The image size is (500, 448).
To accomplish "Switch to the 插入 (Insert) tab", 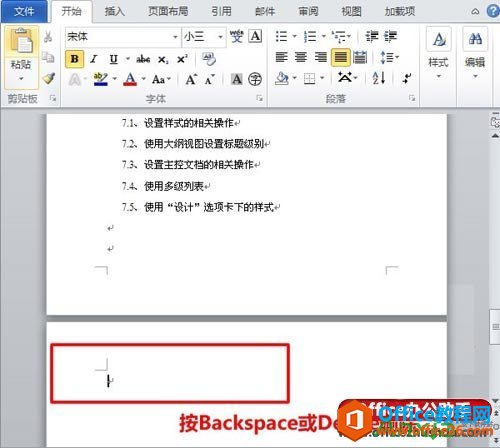I will 114,11.
